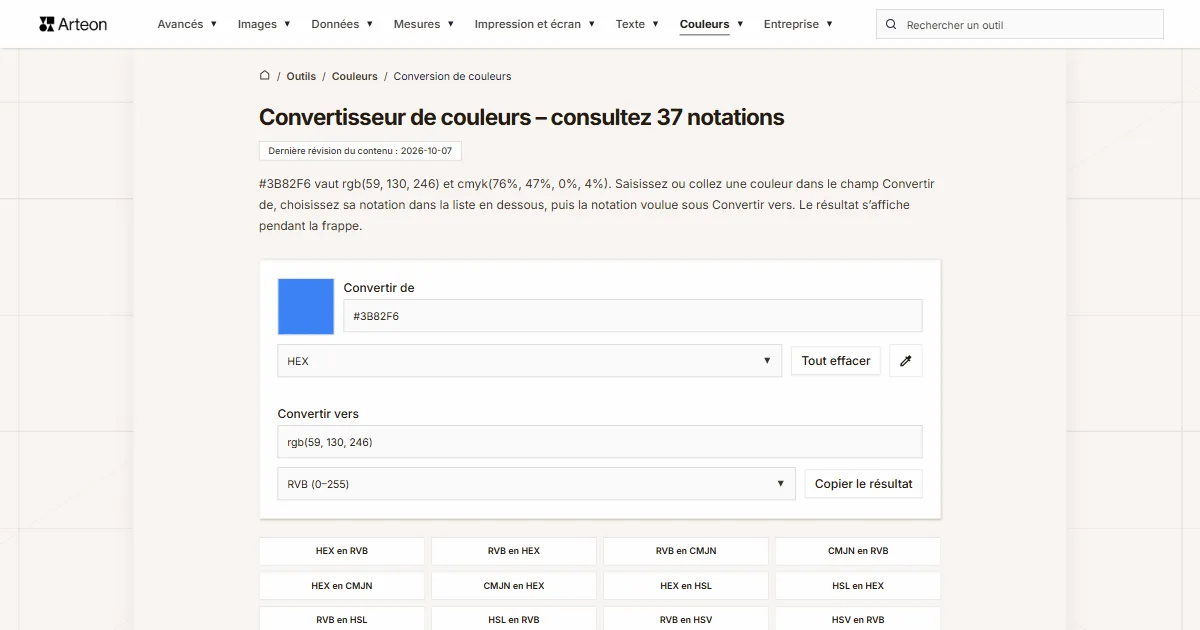The width and height of the screenshot is (1200, 630).
Task: Select the HSL en HEX shortcut
Action: (x=858, y=586)
